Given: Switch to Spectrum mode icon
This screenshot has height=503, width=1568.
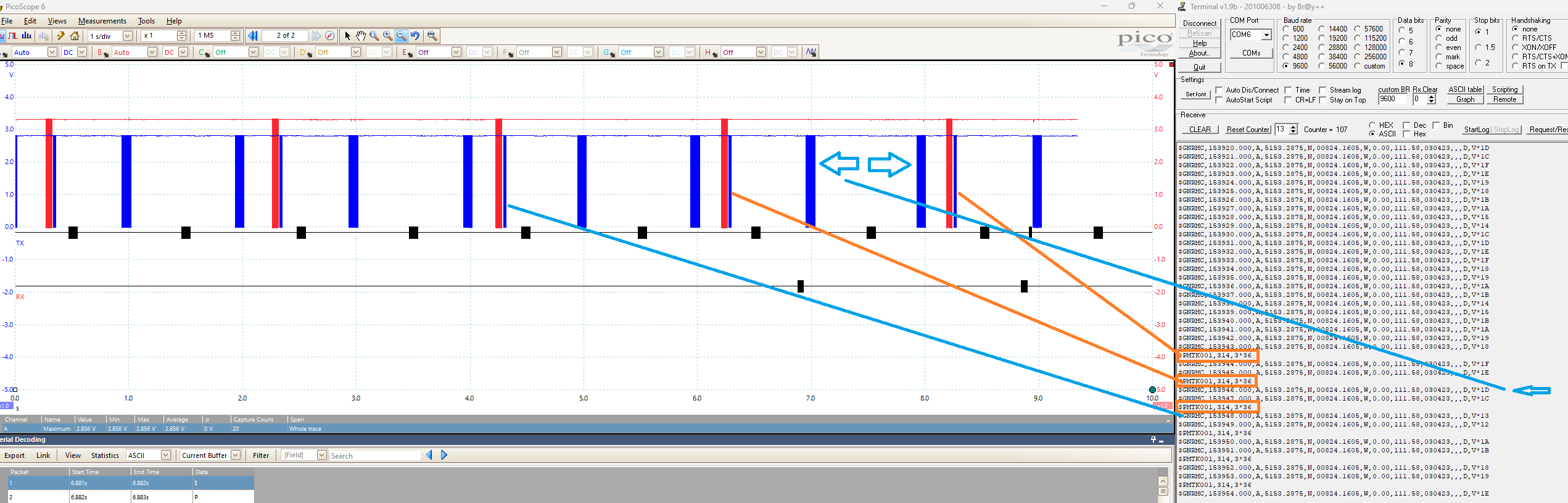Looking at the screenshot, I should (27, 36).
